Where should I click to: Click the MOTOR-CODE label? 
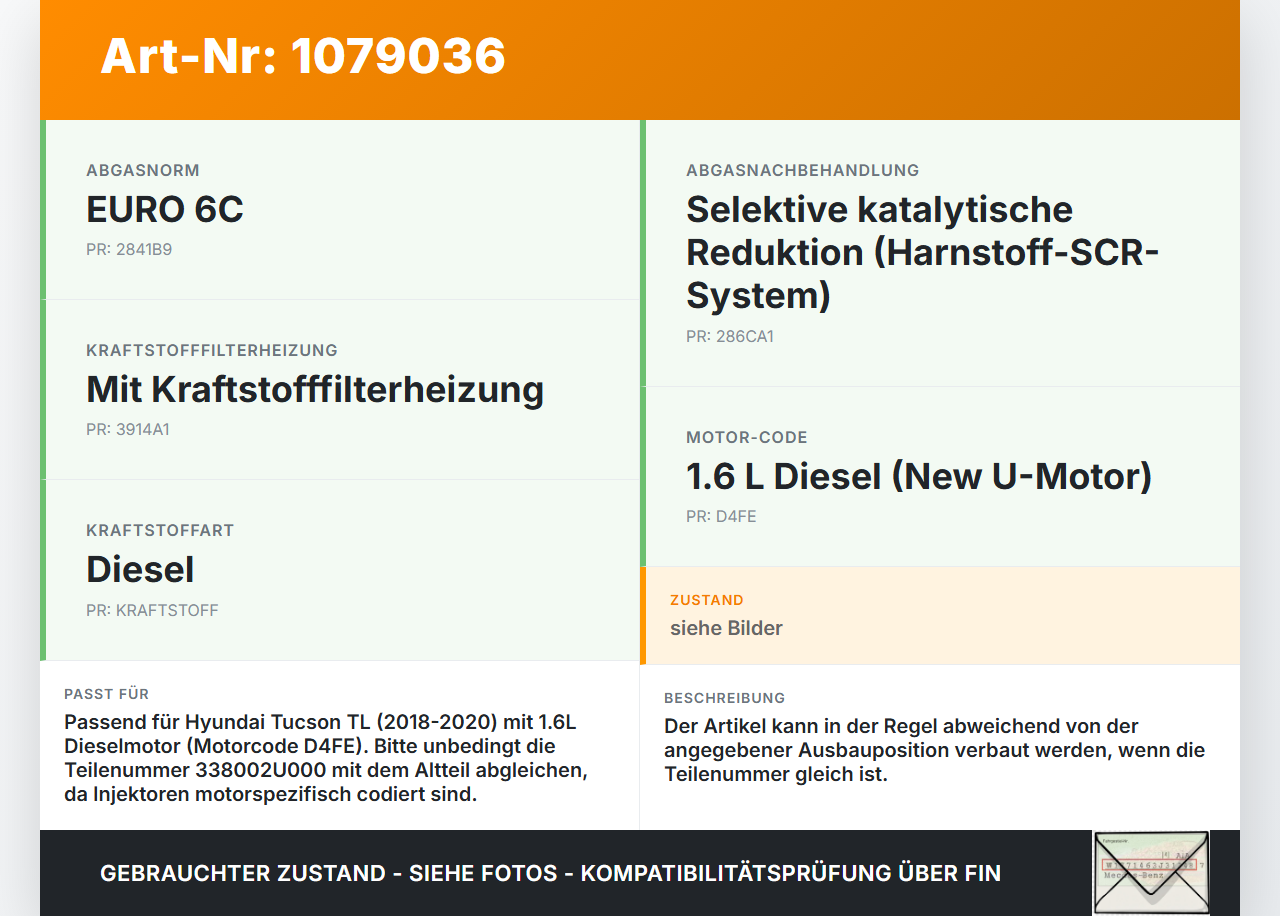point(747,437)
